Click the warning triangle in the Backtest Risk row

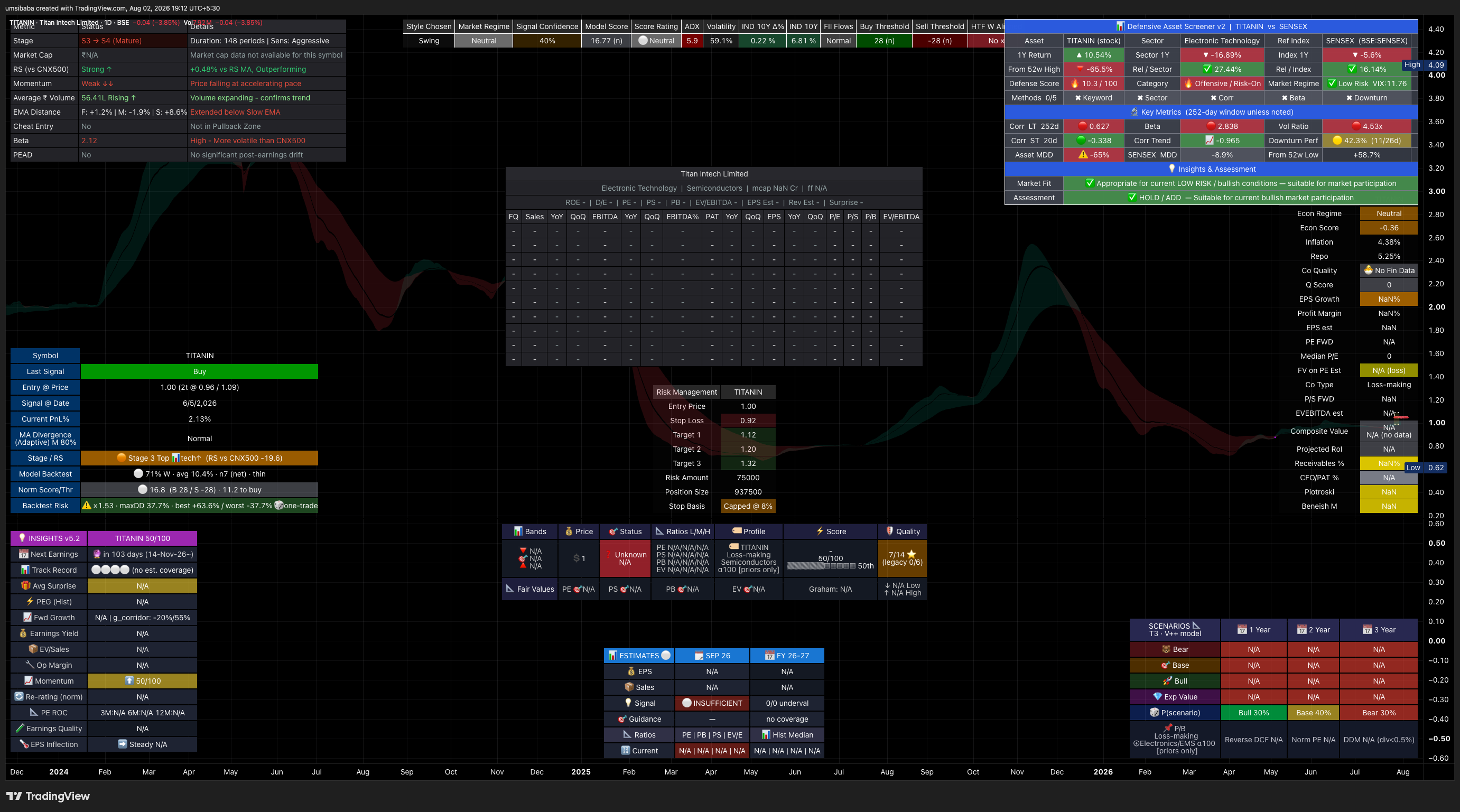(x=86, y=506)
